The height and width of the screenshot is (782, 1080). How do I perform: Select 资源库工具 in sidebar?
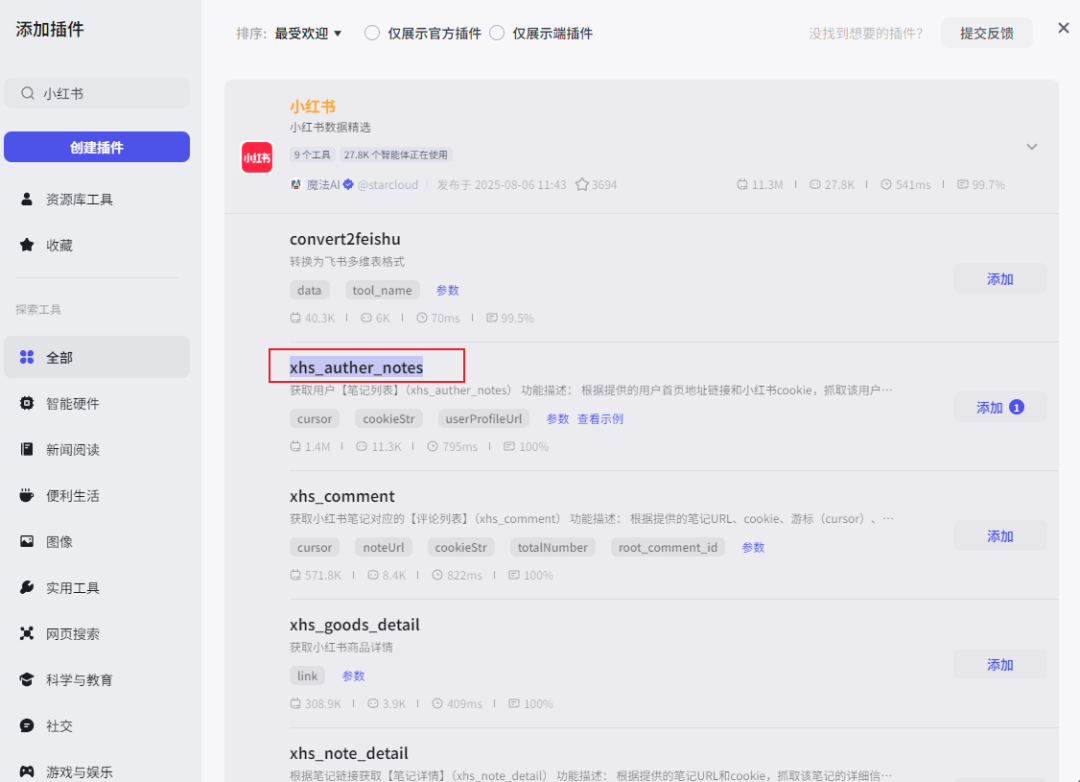coord(96,199)
